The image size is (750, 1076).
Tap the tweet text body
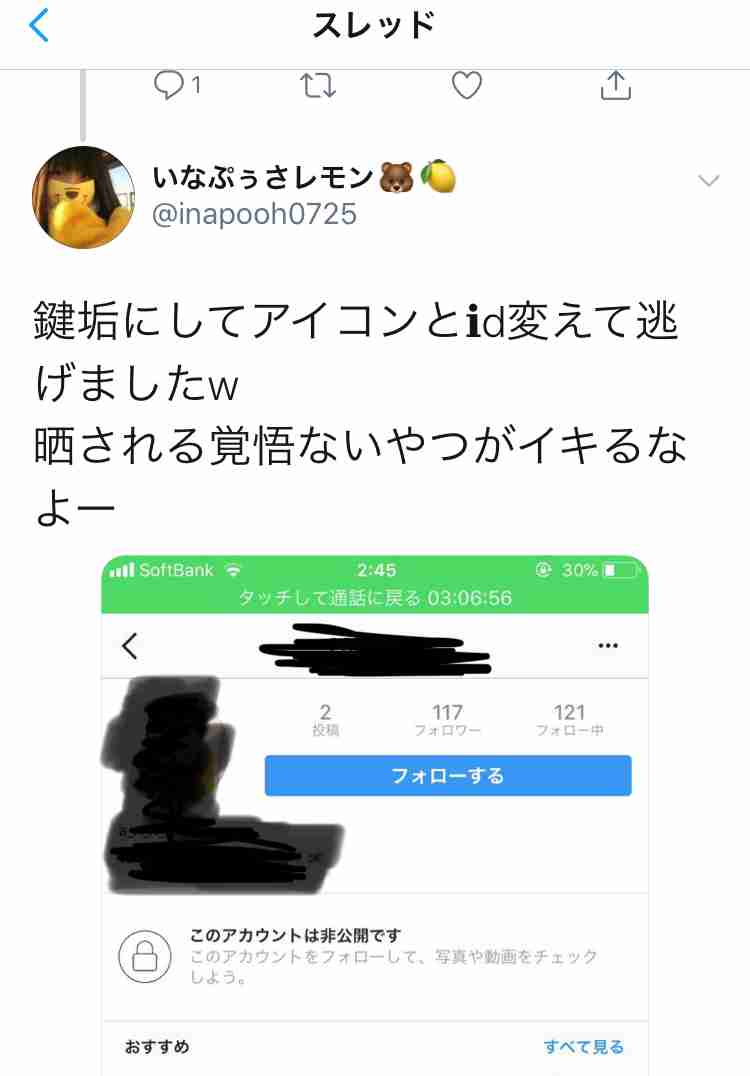tap(360, 414)
